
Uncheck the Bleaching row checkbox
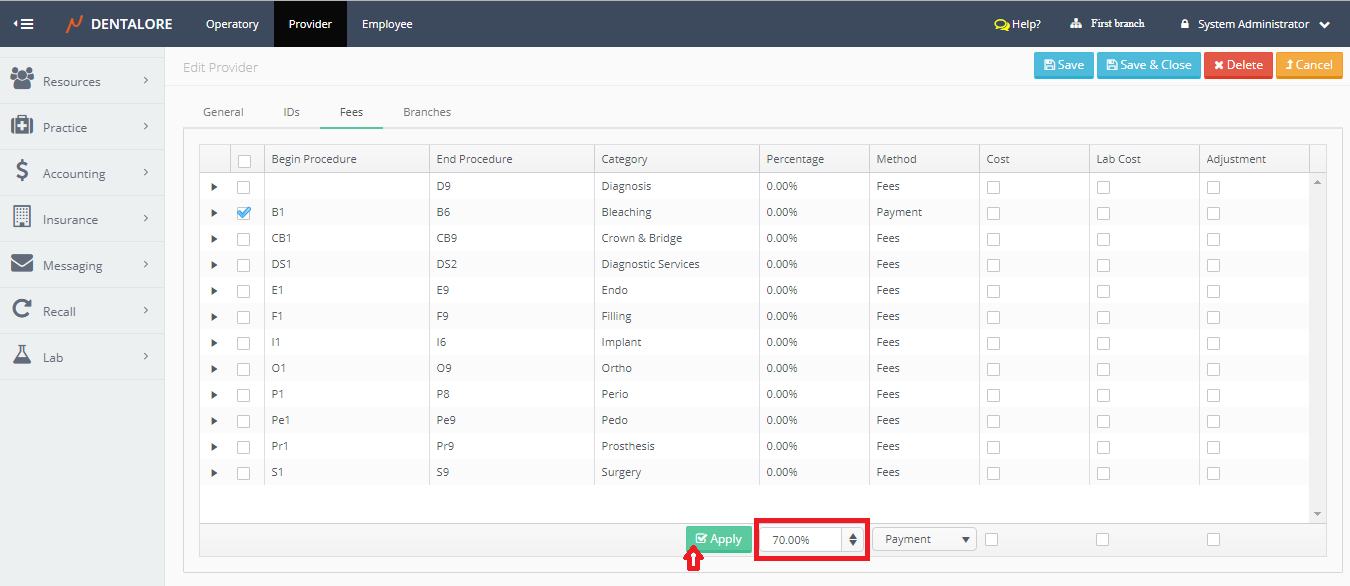tap(244, 213)
